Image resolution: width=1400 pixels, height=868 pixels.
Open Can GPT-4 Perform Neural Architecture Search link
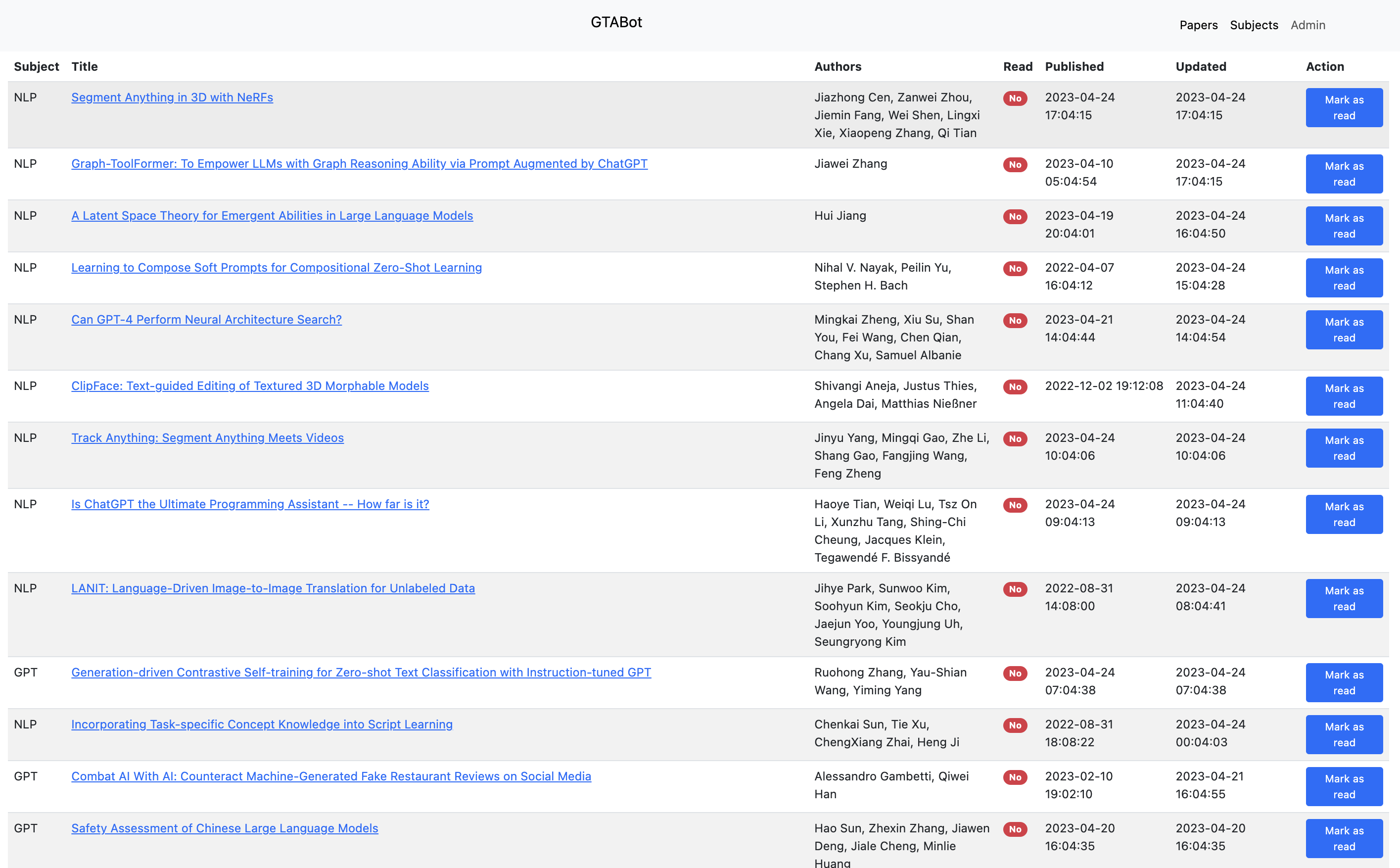click(x=206, y=319)
